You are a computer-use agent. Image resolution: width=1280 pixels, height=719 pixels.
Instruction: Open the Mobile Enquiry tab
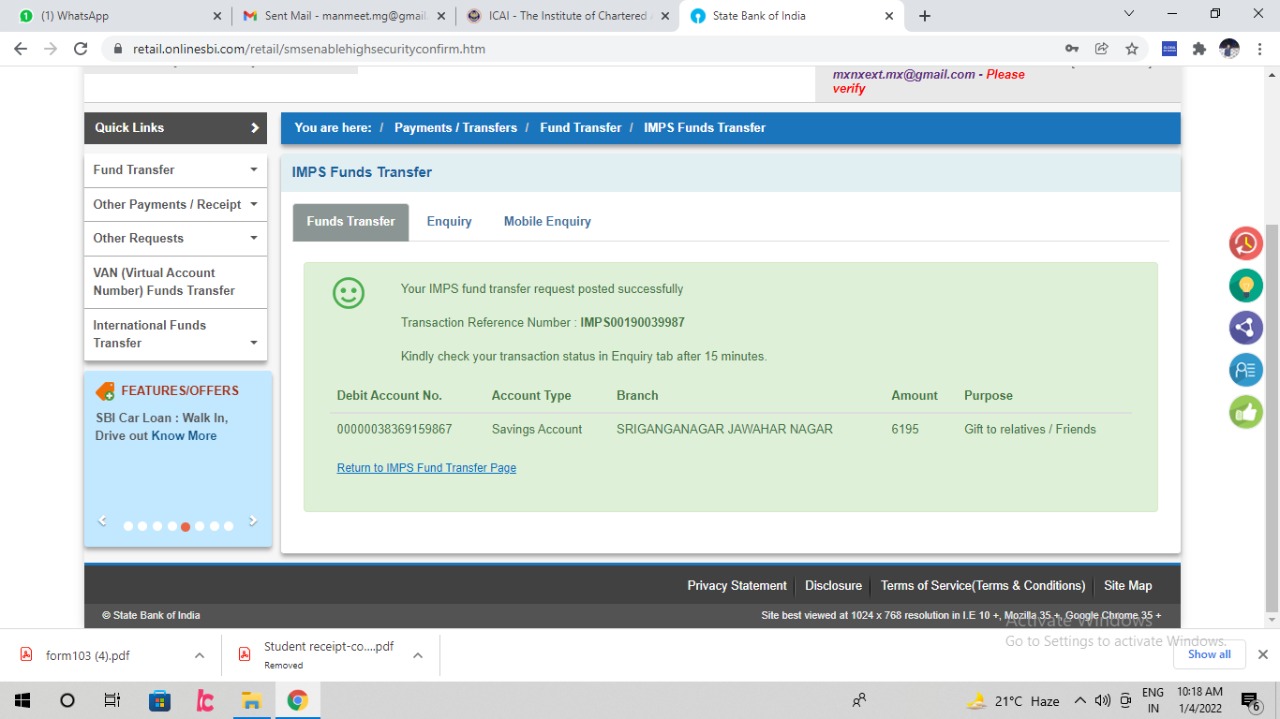pyautogui.click(x=547, y=221)
